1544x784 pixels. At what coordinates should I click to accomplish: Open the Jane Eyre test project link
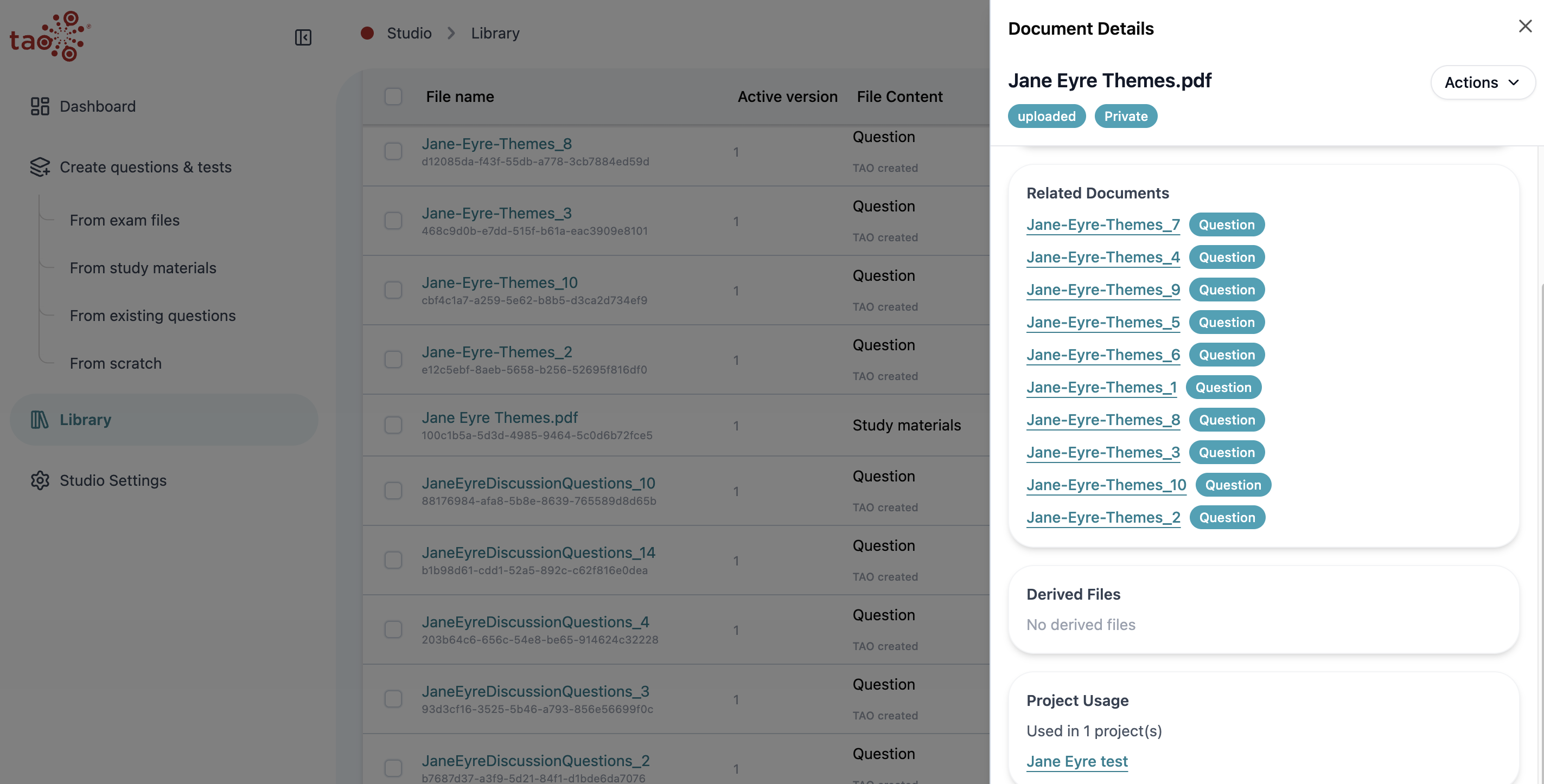pos(1076,761)
